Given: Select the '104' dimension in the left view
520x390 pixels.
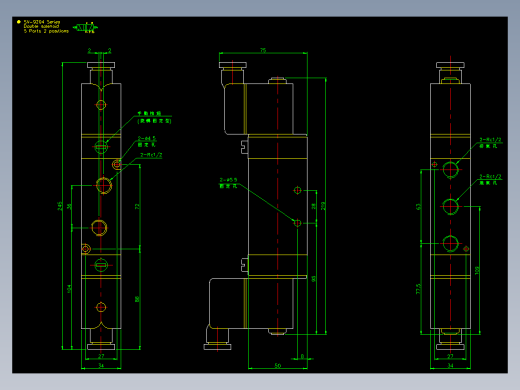Looking at the screenshot, I should point(69,289).
